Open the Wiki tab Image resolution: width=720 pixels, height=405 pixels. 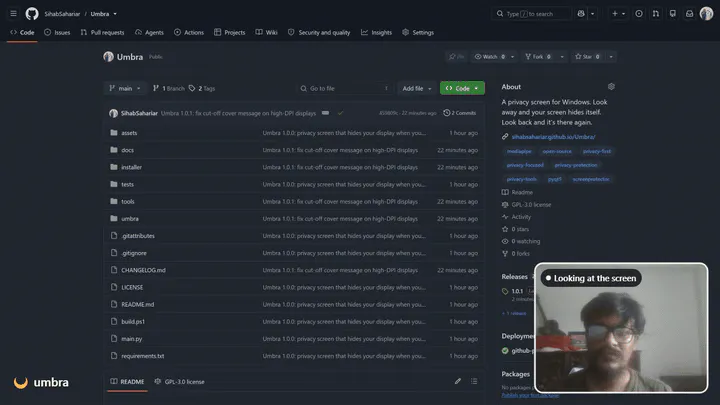(x=267, y=33)
